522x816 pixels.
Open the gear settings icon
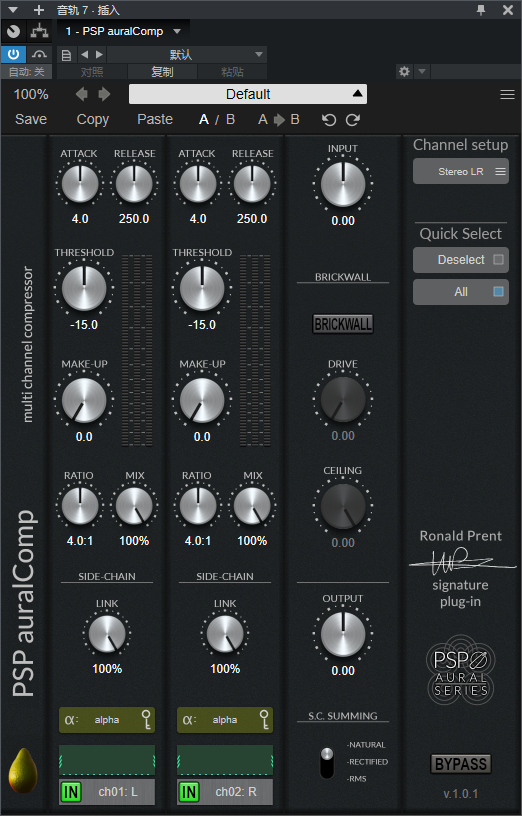click(x=404, y=71)
